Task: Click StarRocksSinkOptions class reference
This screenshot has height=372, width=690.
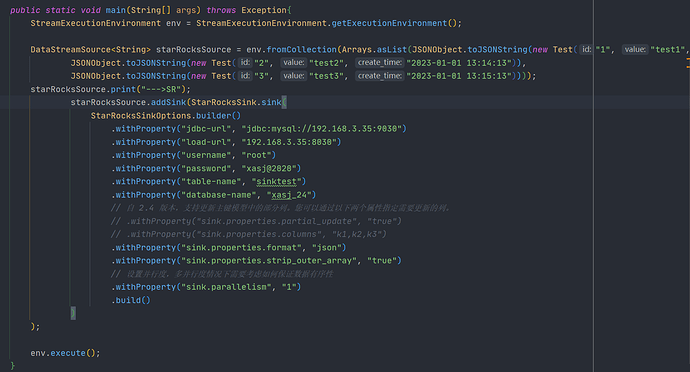Action: point(141,116)
